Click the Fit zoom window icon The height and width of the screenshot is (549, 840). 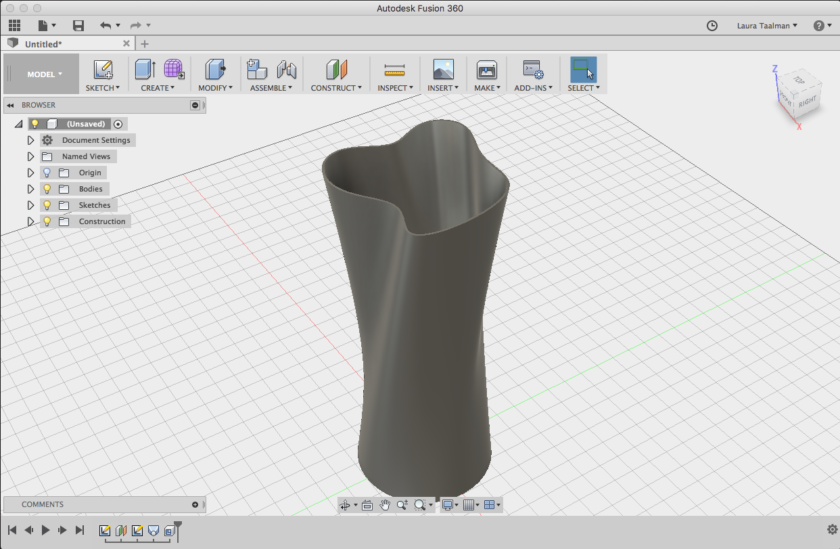click(x=420, y=505)
